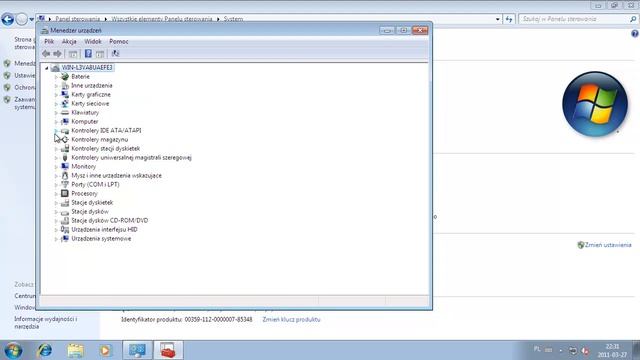Expand the Monitory node
This screenshot has height=360, width=640.
(x=56, y=167)
